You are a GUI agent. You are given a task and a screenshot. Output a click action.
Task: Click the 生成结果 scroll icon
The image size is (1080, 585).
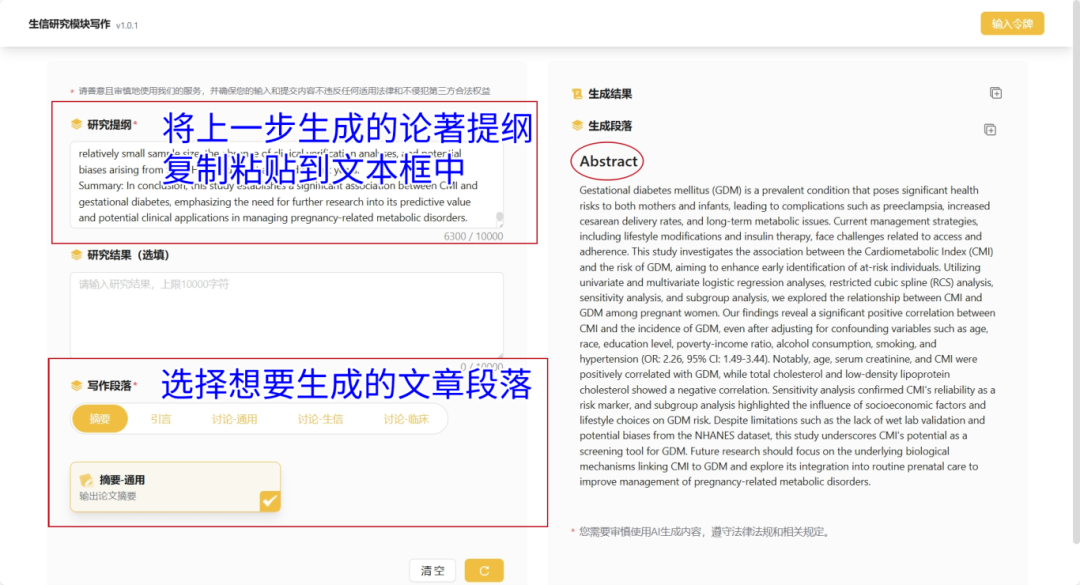point(577,94)
